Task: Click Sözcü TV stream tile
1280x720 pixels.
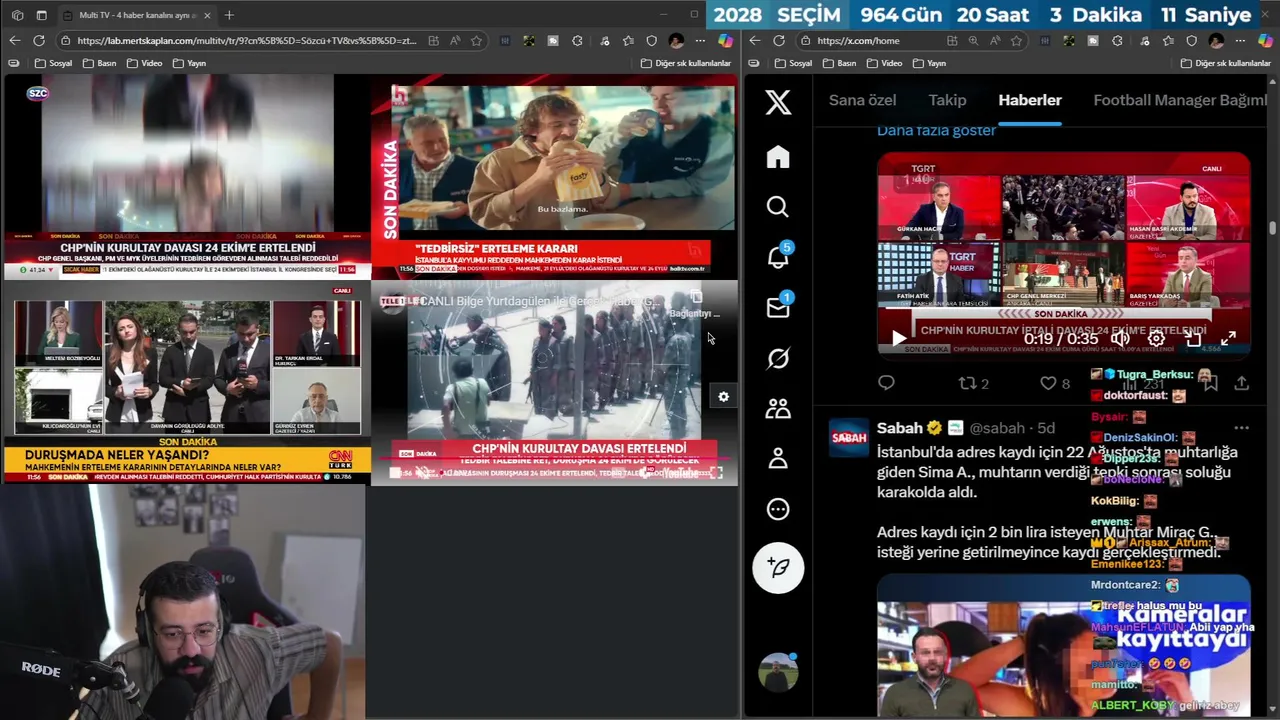Action: (x=186, y=177)
